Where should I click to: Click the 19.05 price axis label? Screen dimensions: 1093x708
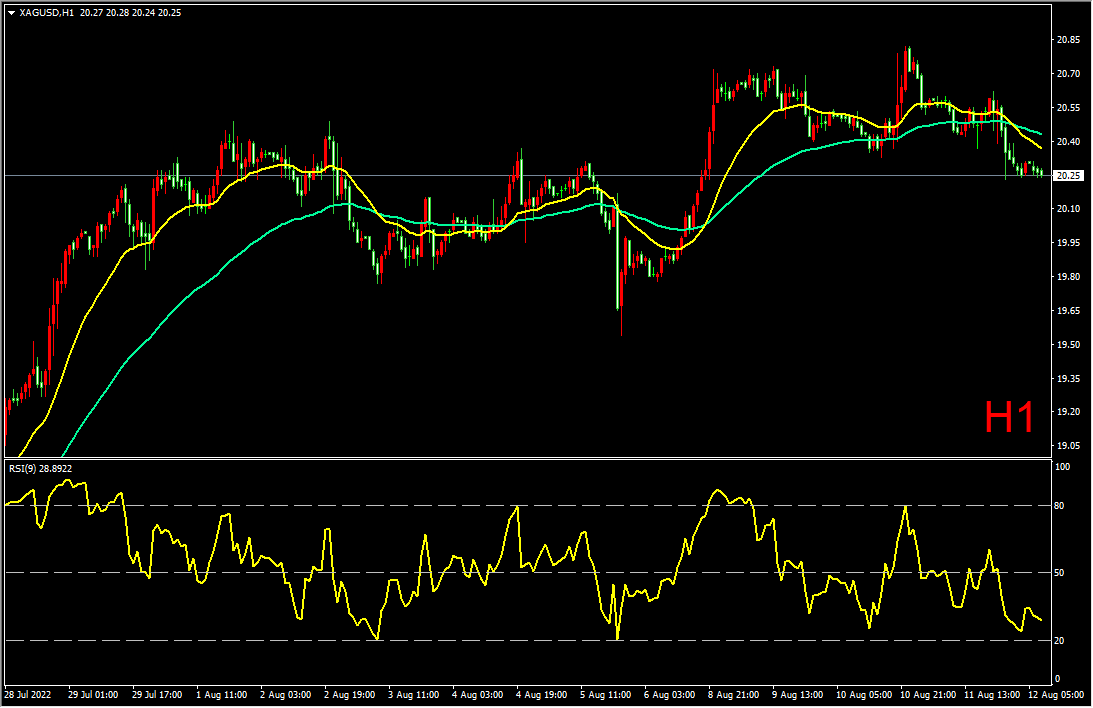pyautogui.click(x=1069, y=446)
